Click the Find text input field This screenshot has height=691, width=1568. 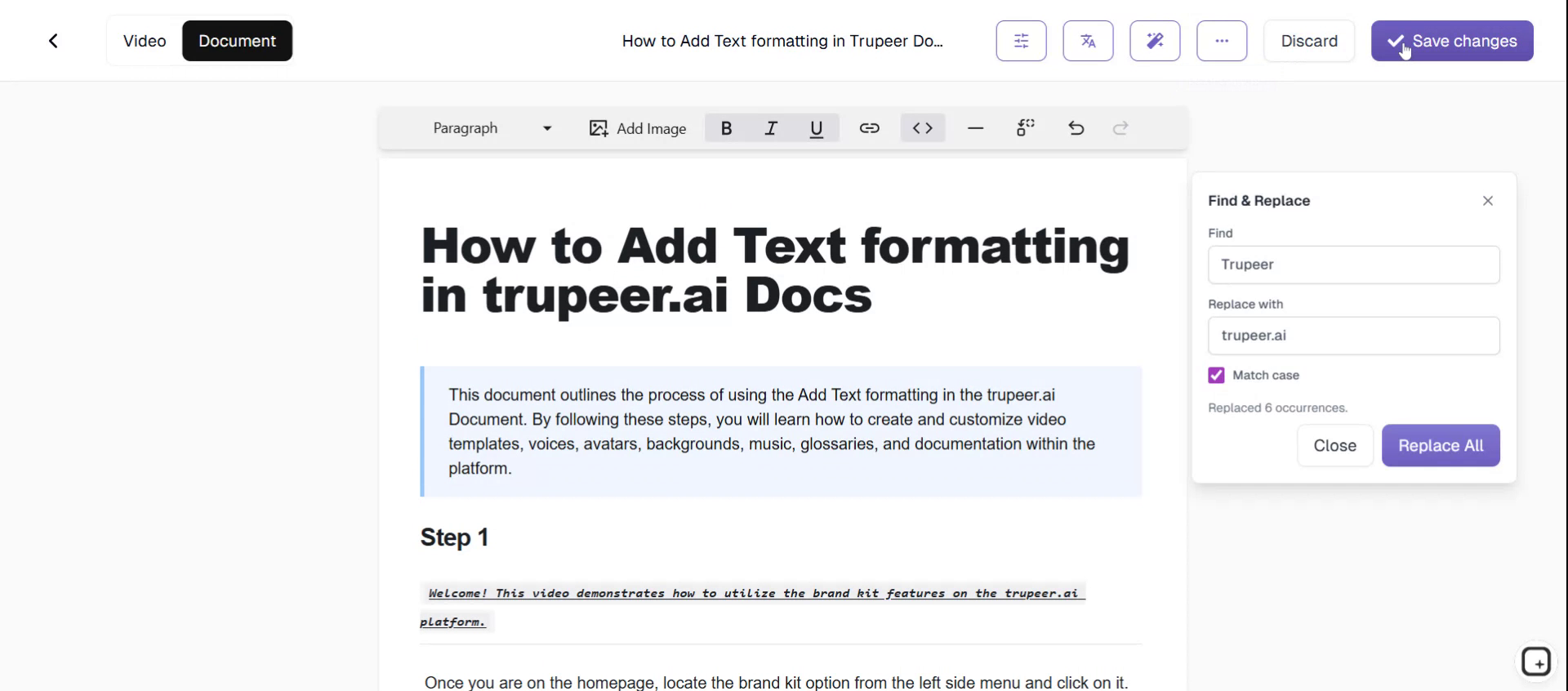[x=1353, y=265]
